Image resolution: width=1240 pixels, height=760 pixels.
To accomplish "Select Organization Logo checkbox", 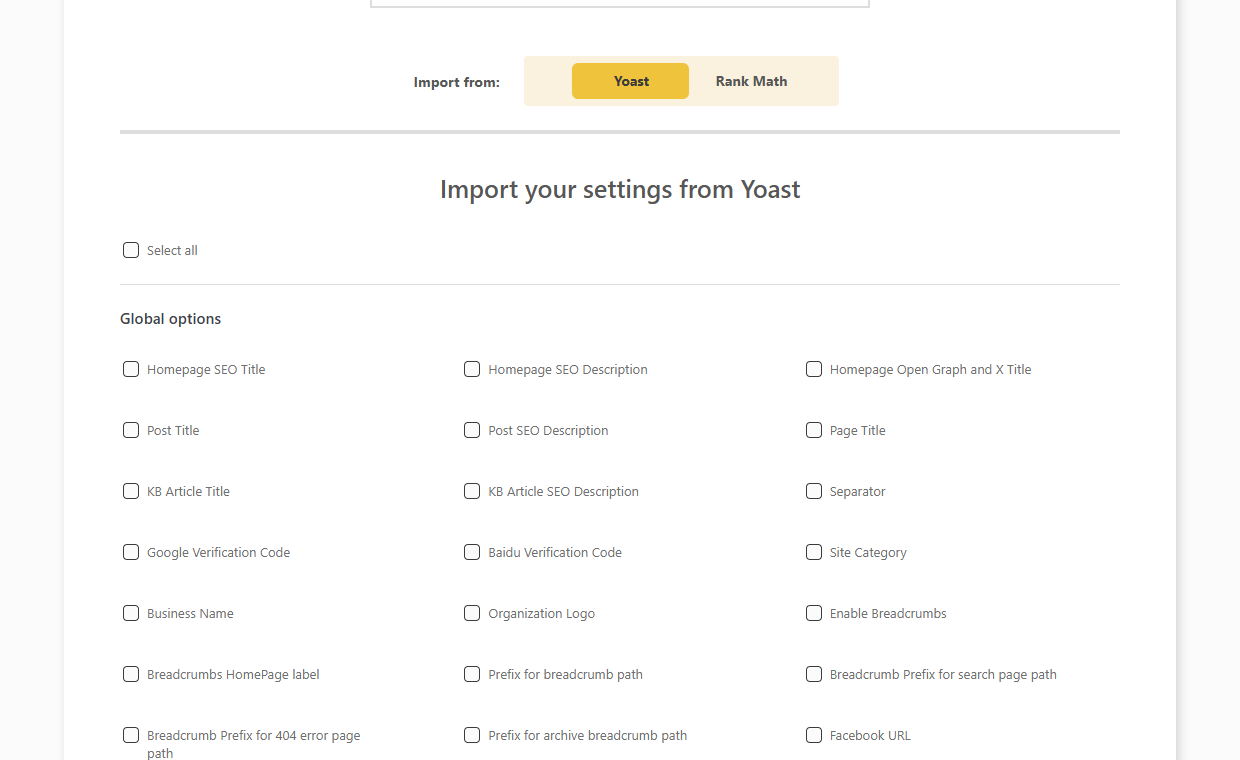I will tap(472, 613).
